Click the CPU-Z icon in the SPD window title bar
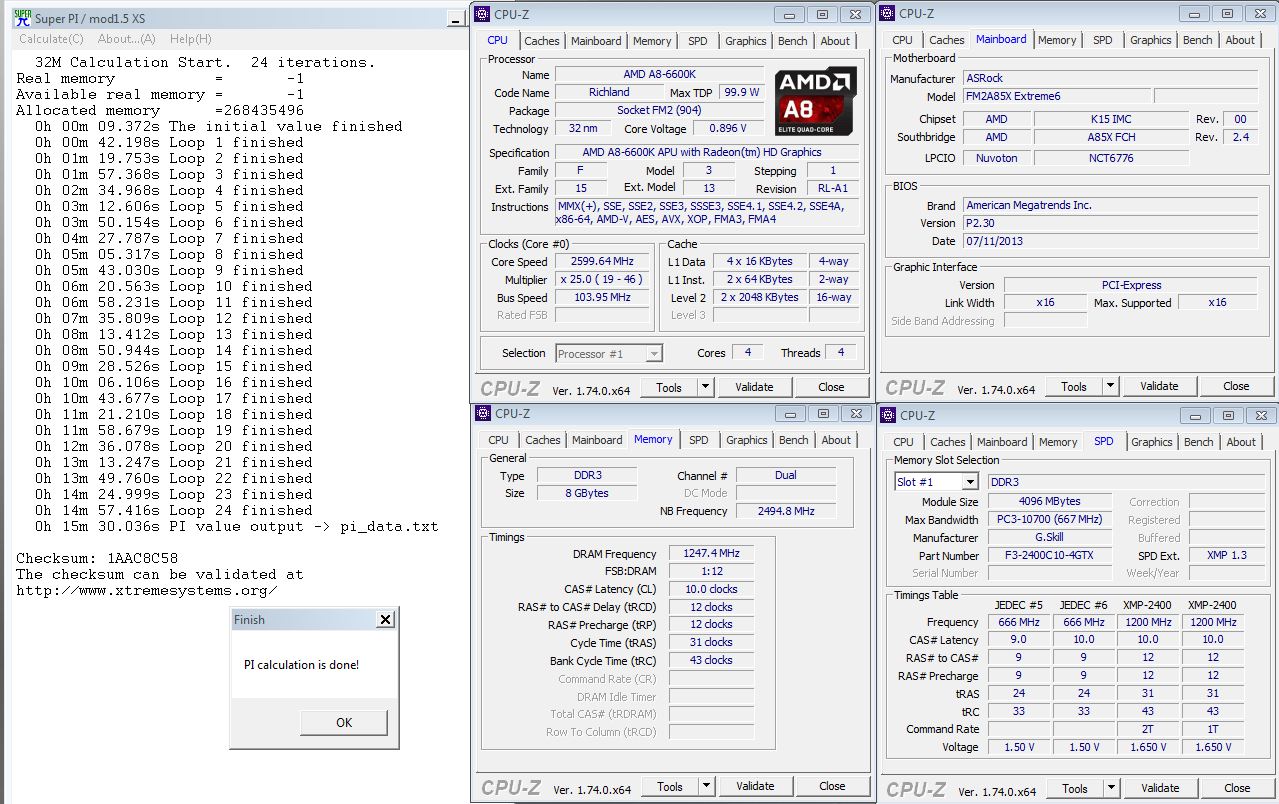This screenshot has width=1279, height=804. [887, 415]
